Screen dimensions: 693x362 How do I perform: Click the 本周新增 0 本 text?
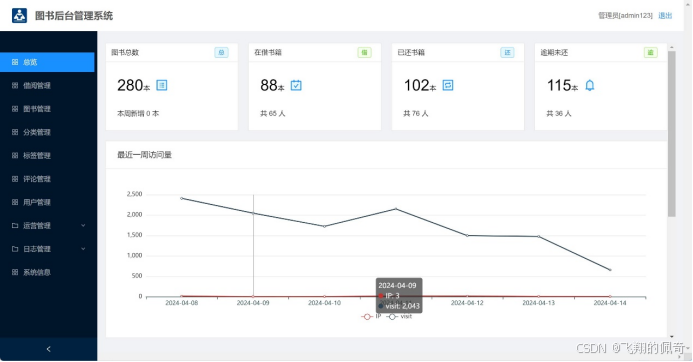[x=138, y=114]
